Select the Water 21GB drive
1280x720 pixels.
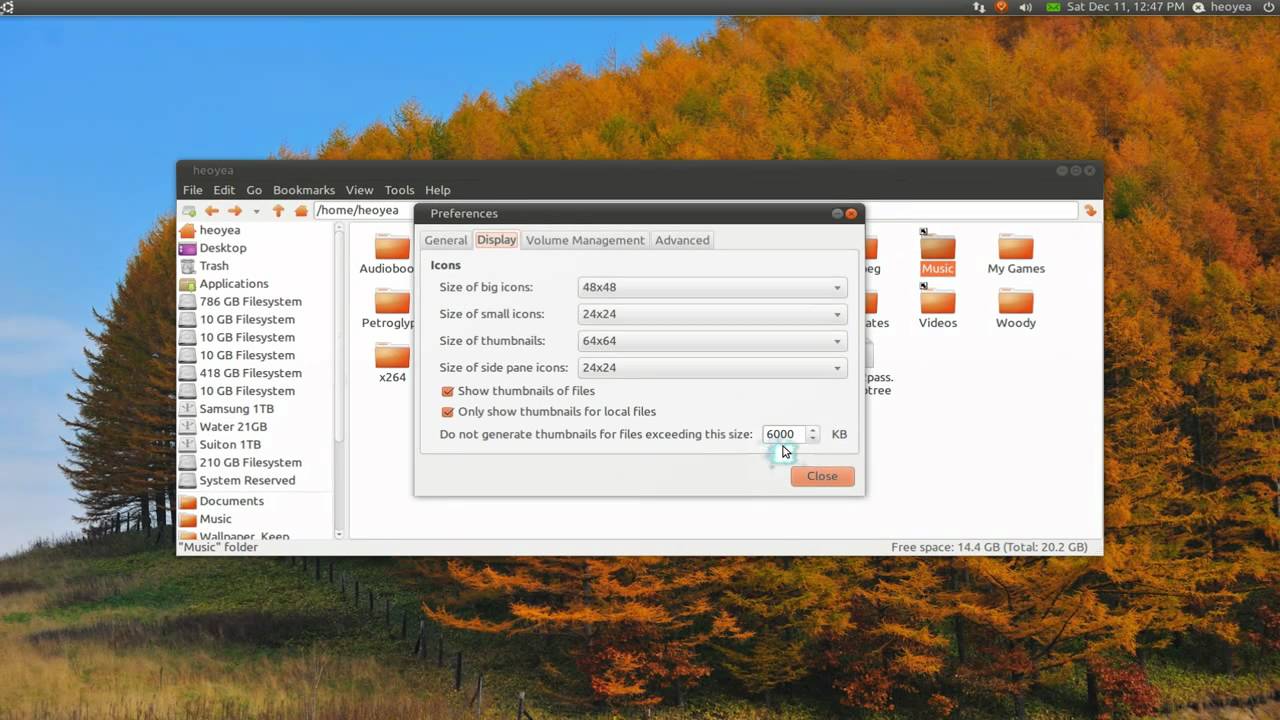click(x=223, y=427)
